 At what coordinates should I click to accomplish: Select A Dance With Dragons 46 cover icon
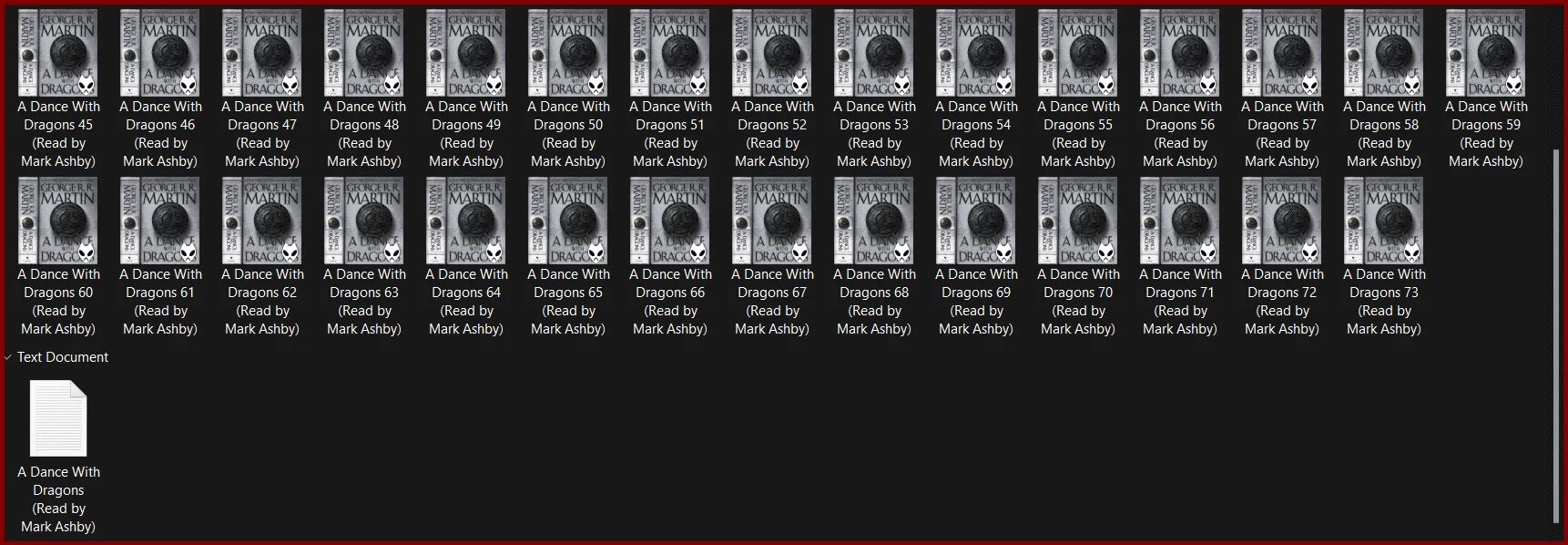(160, 54)
